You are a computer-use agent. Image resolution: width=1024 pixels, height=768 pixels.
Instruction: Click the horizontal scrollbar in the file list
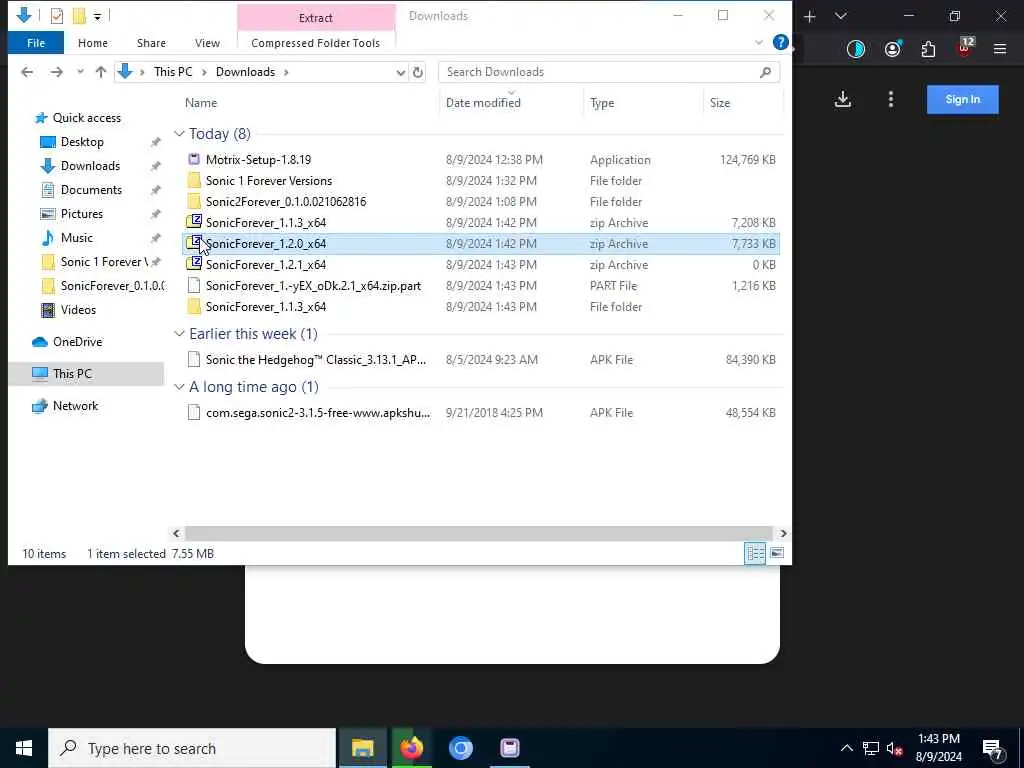tap(477, 533)
